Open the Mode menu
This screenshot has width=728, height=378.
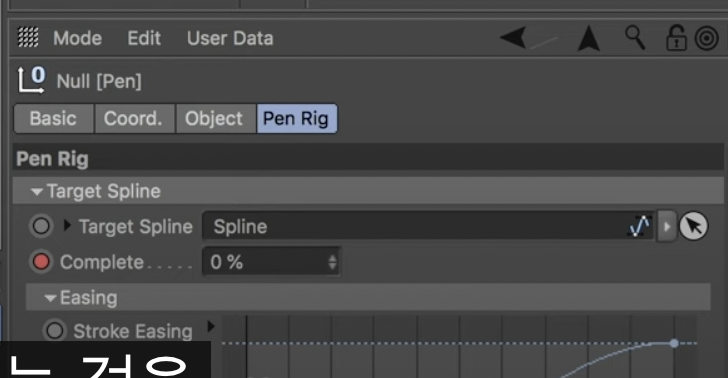pos(78,38)
